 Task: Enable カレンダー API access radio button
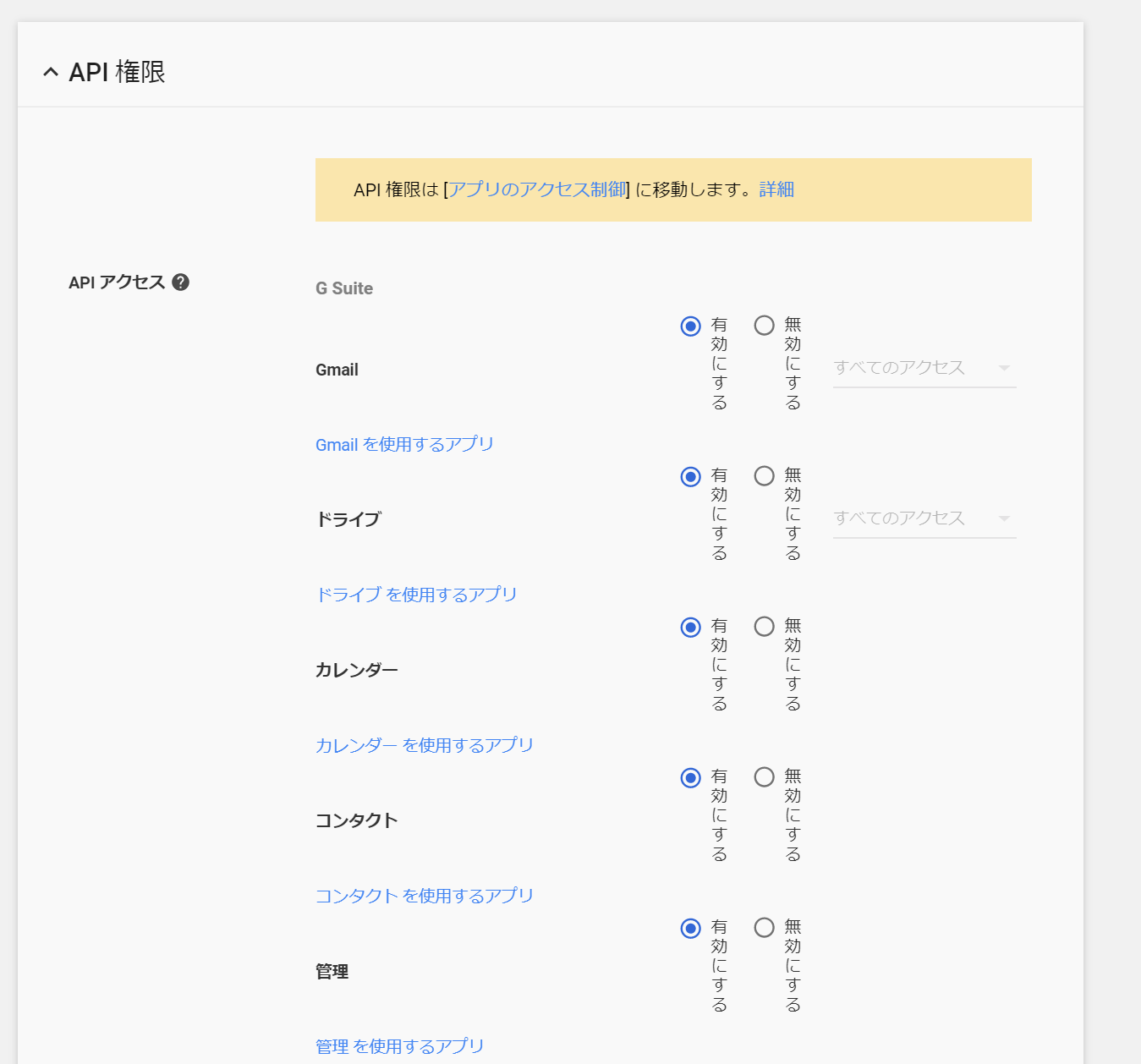tap(690, 628)
